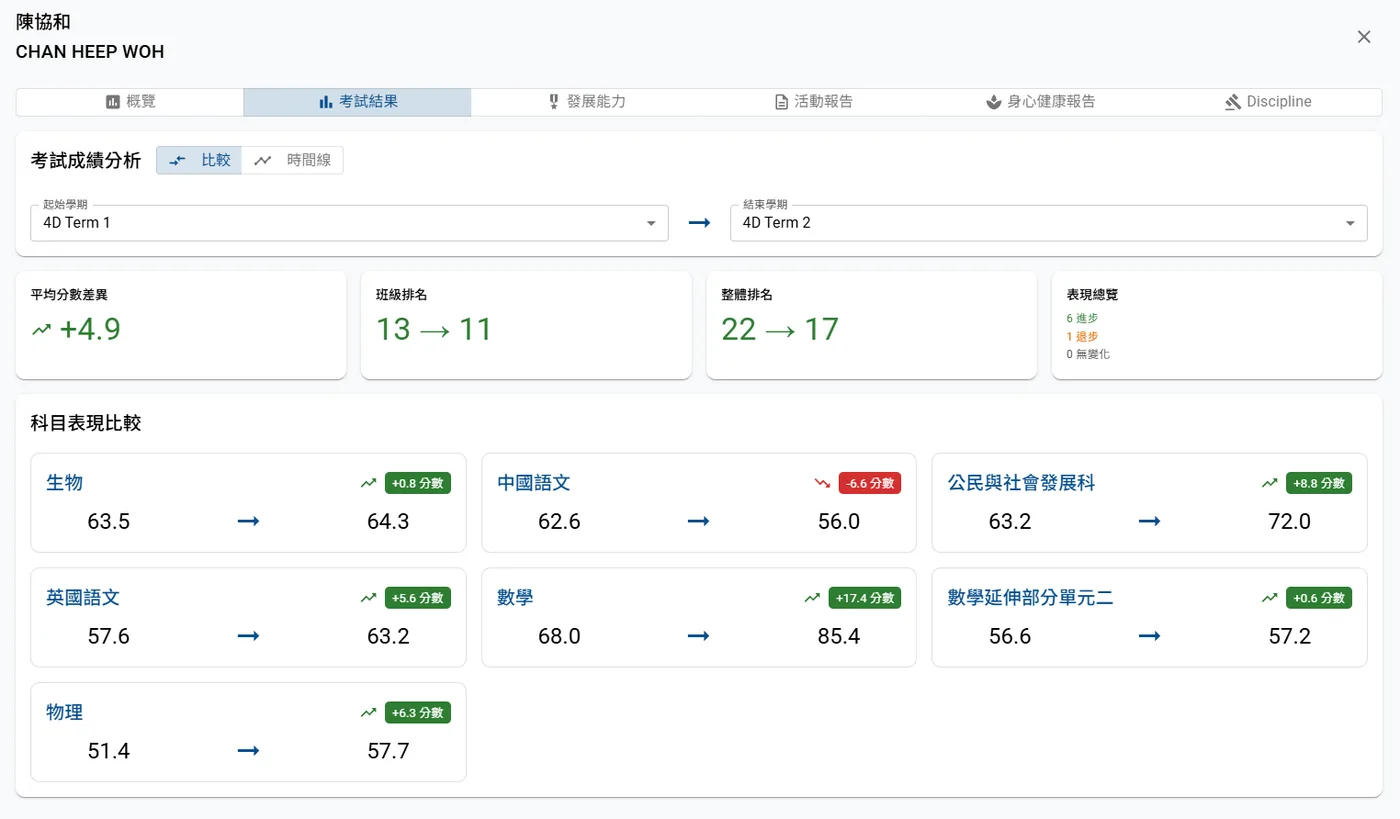Click the upward trend icon on 物理
The width and height of the screenshot is (1400, 819).
[369, 713]
